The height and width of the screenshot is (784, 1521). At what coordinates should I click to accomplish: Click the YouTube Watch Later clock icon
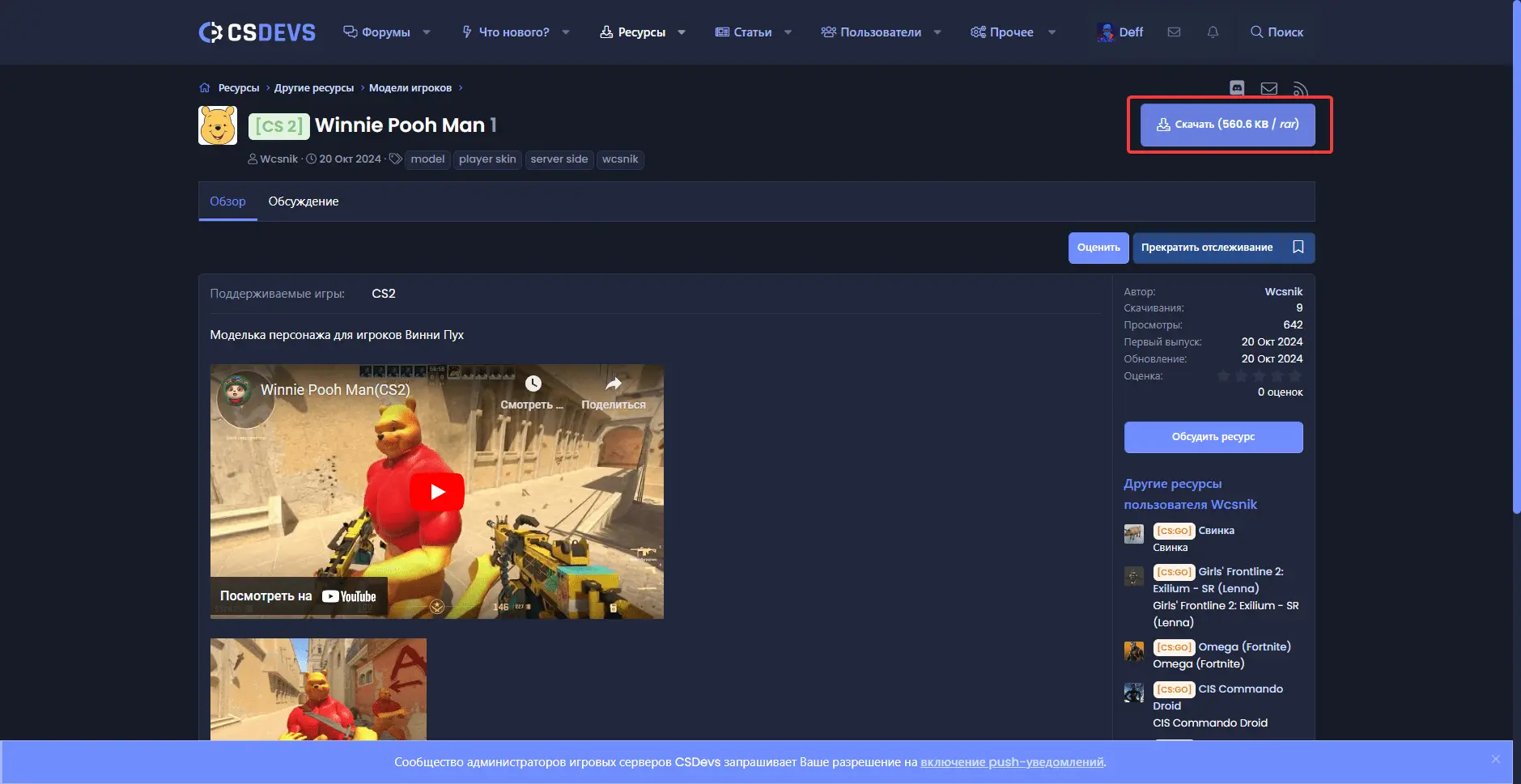[x=533, y=384]
